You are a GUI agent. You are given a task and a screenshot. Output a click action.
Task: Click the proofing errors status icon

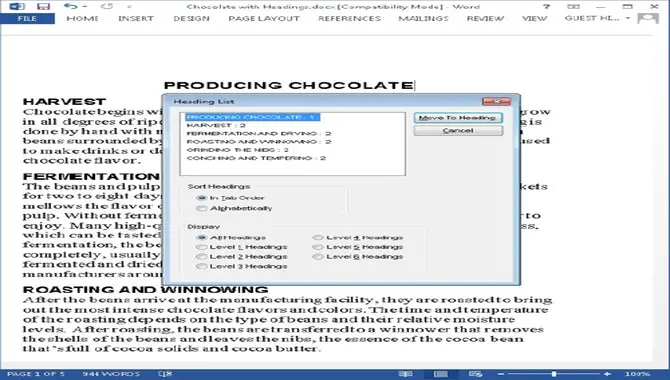coord(165,374)
